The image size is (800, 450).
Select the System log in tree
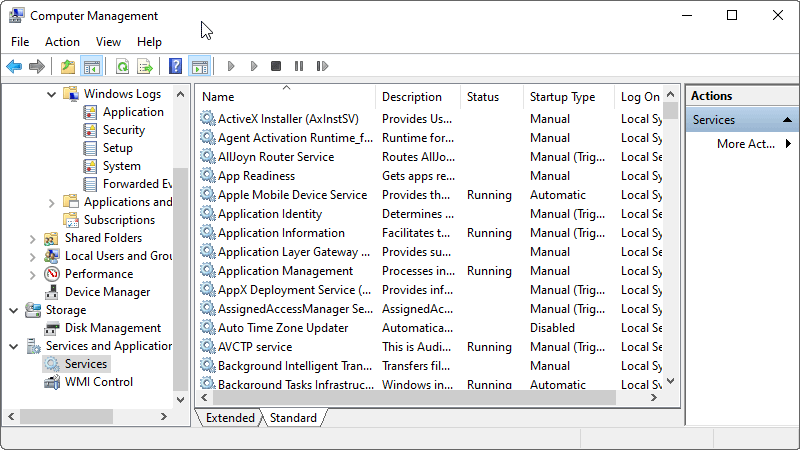(x=121, y=166)
